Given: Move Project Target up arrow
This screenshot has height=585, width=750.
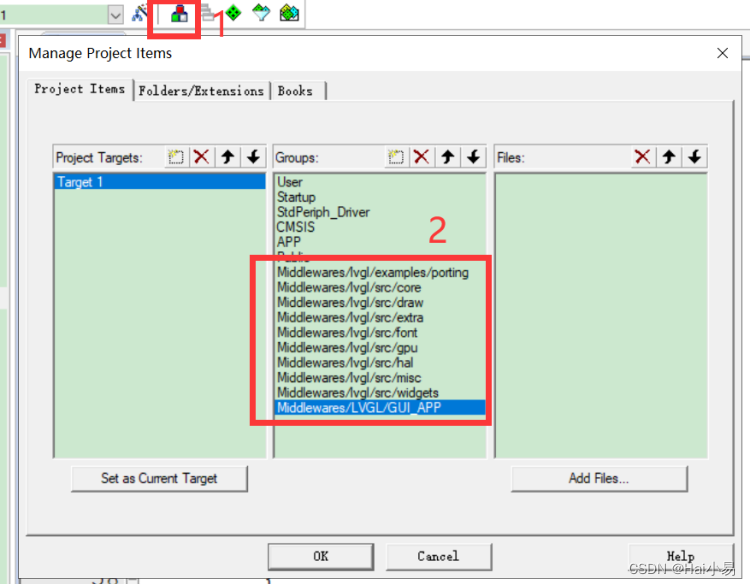Looking at the screenshot, I should (x=228, y=157).
